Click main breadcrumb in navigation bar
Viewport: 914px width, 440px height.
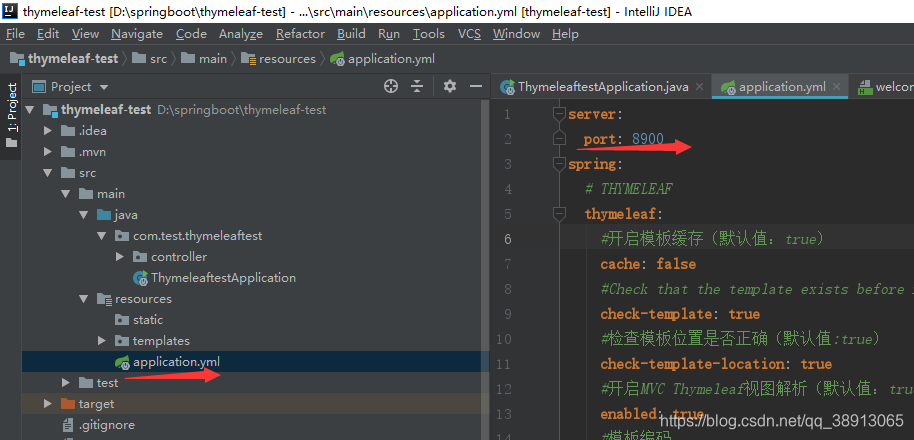pyautogui.click(x=204, y=59)
